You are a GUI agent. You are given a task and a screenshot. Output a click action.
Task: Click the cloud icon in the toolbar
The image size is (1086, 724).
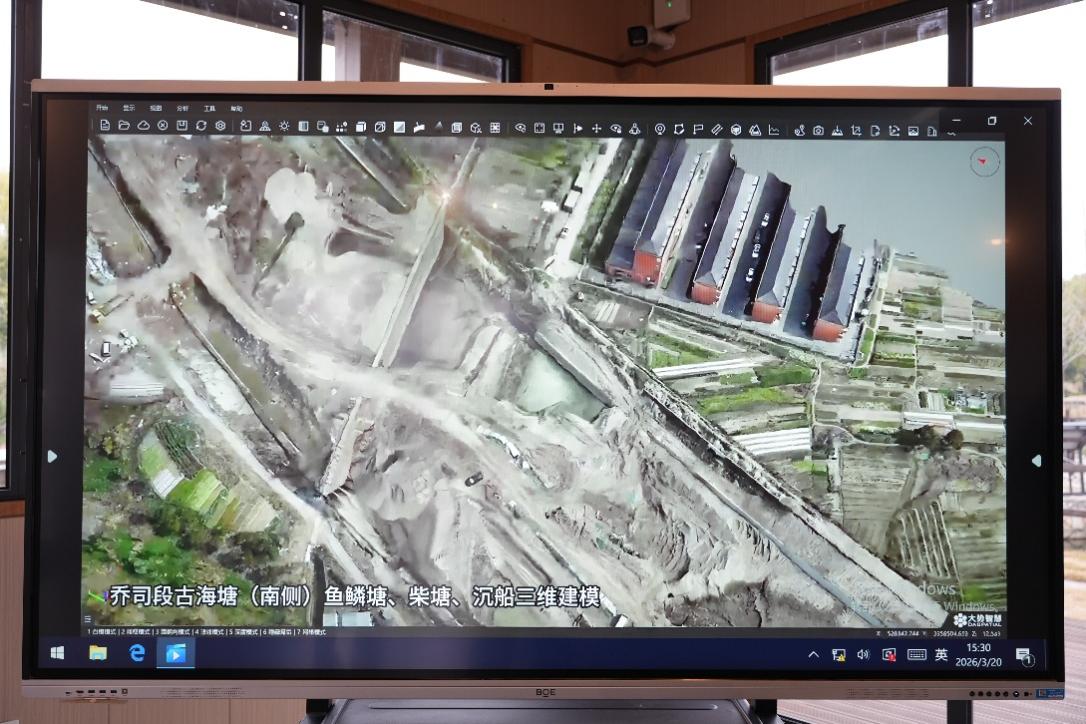pos(143,126)
